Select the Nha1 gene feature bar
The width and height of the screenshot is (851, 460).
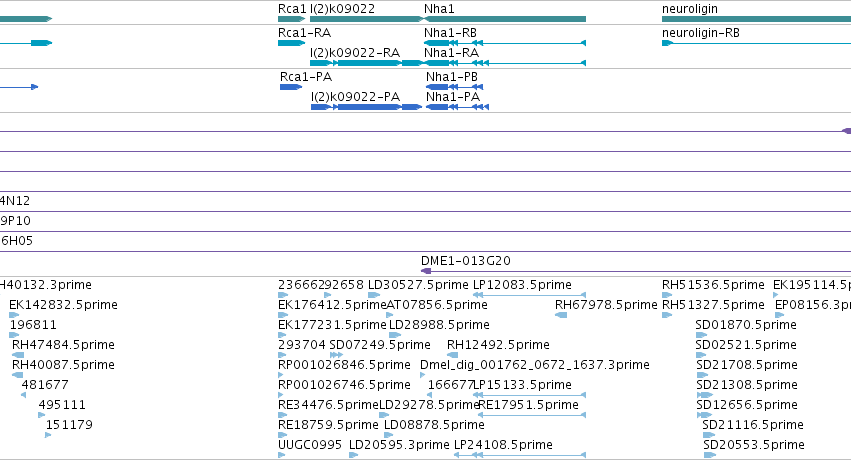click(505, 19)
